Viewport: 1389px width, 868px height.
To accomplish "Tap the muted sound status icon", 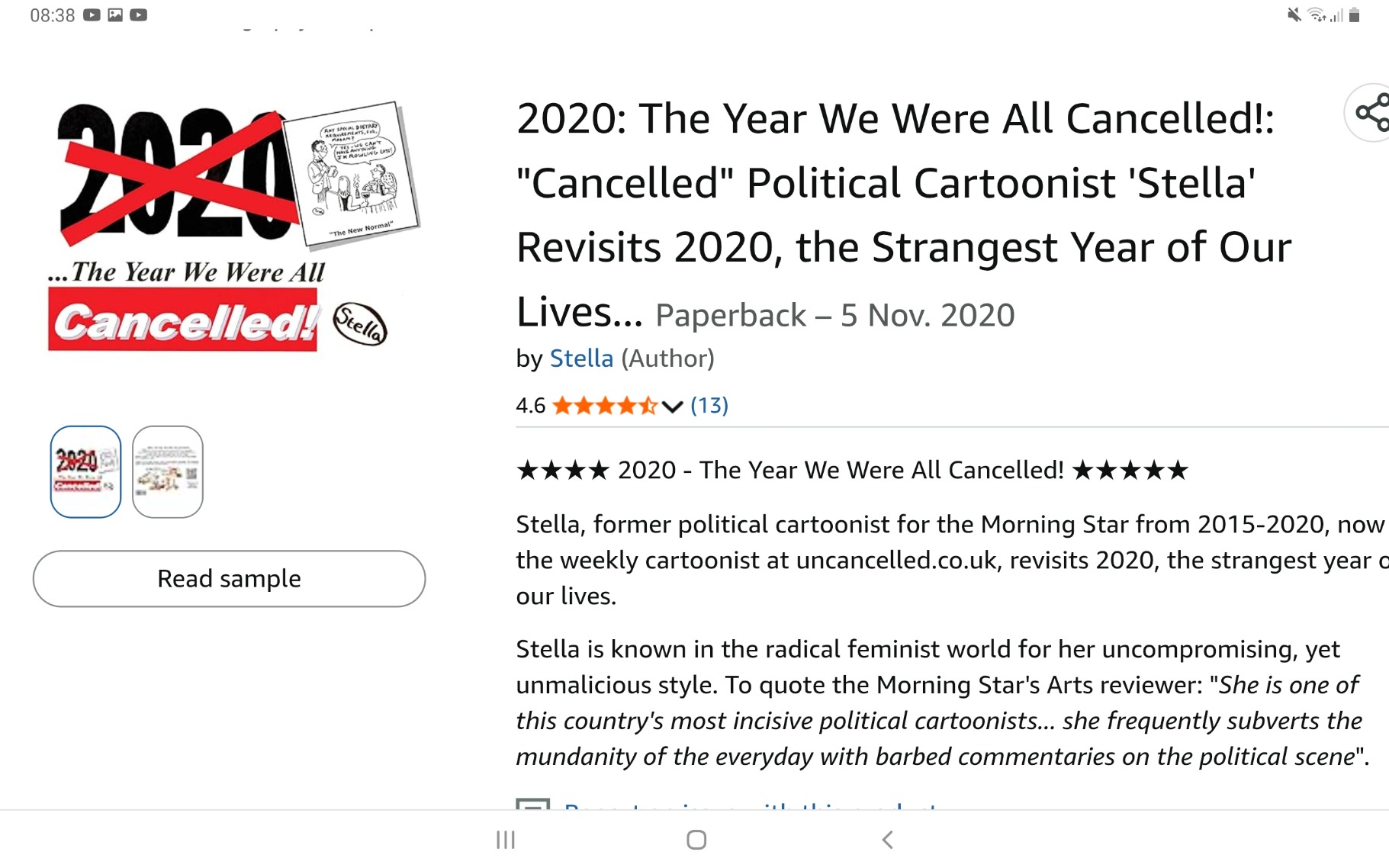I will pos(1294,15).
